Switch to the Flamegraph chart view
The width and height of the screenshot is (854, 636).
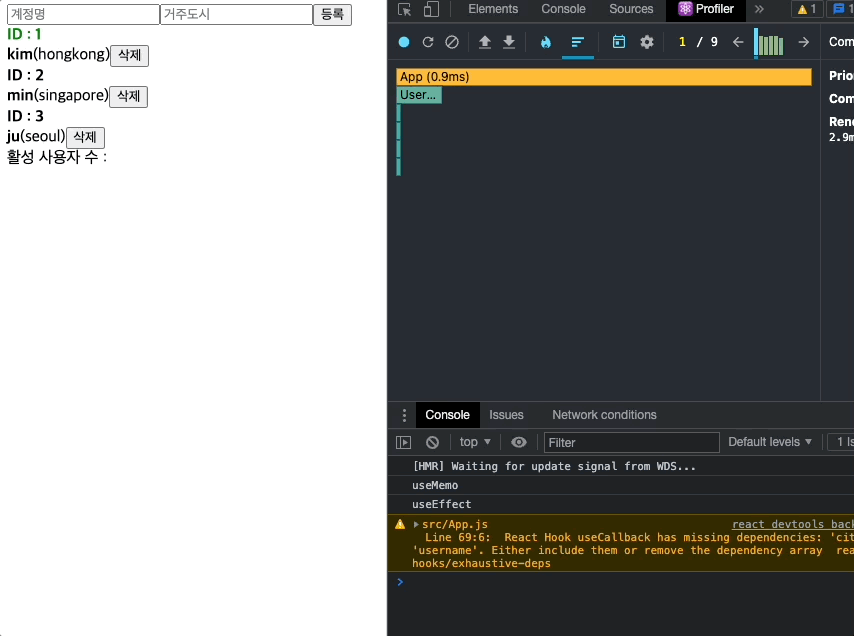(548, 42)
